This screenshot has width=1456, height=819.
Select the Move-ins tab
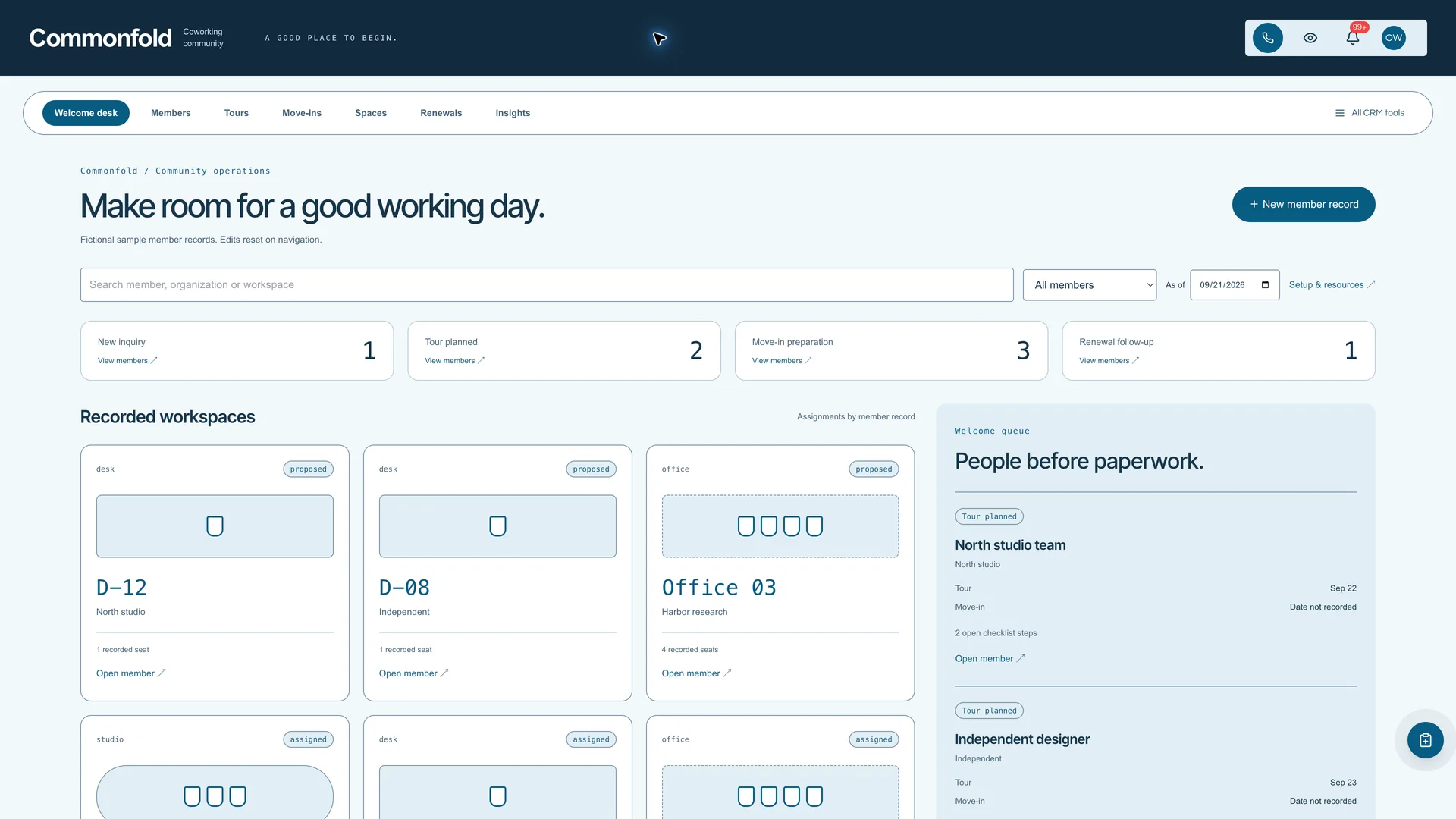coord(302,113)
